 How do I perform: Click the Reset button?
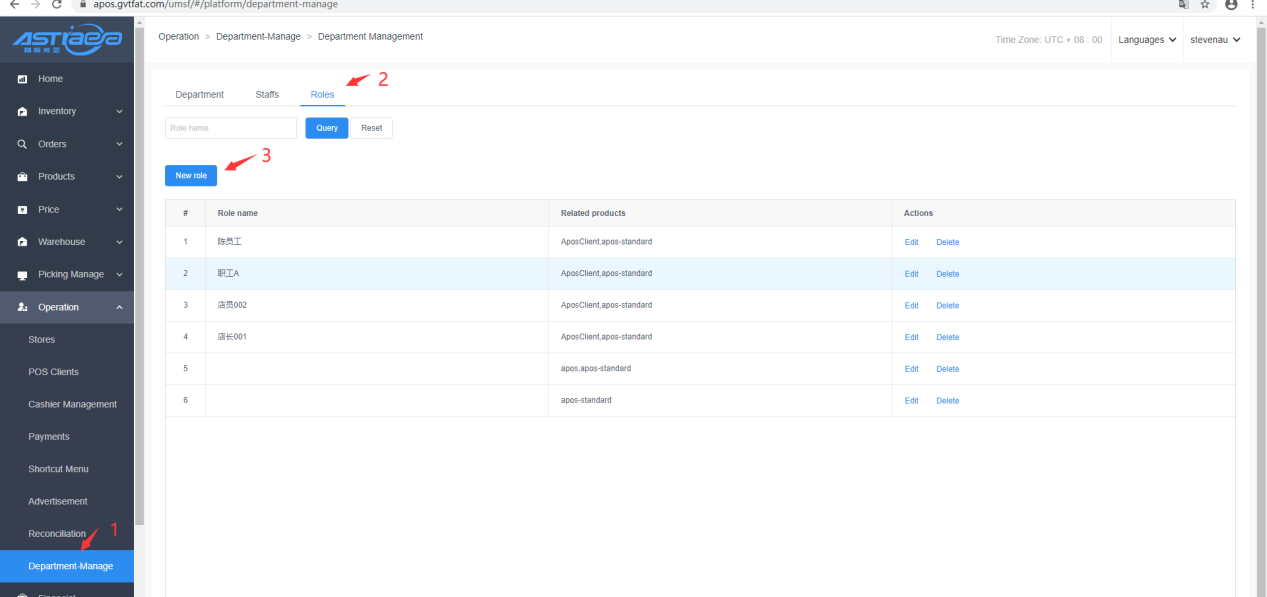pyautogui.click(x=371, y=128)
